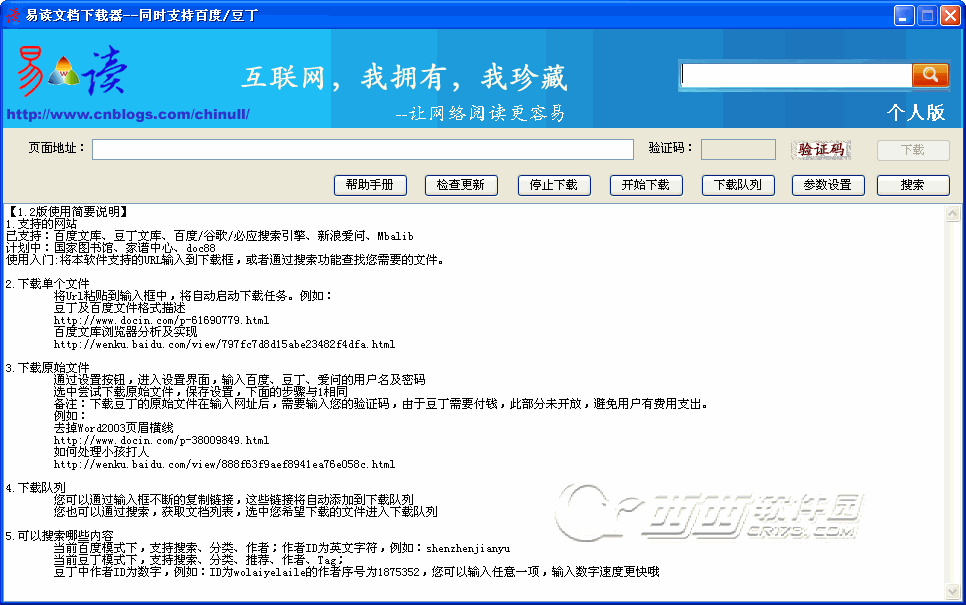This screenshot has height=605, width=966.
Task: Click 停止下载 to stop downloading
Action: [554, 185]
